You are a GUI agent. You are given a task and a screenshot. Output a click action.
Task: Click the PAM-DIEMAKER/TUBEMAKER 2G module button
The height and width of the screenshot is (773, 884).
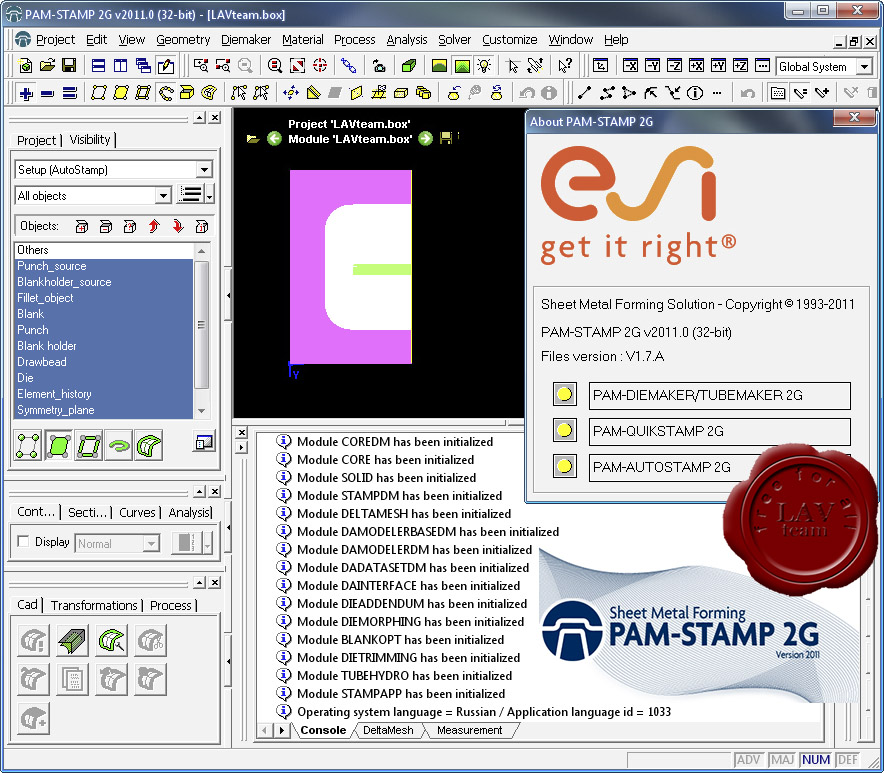coord(719,395)
